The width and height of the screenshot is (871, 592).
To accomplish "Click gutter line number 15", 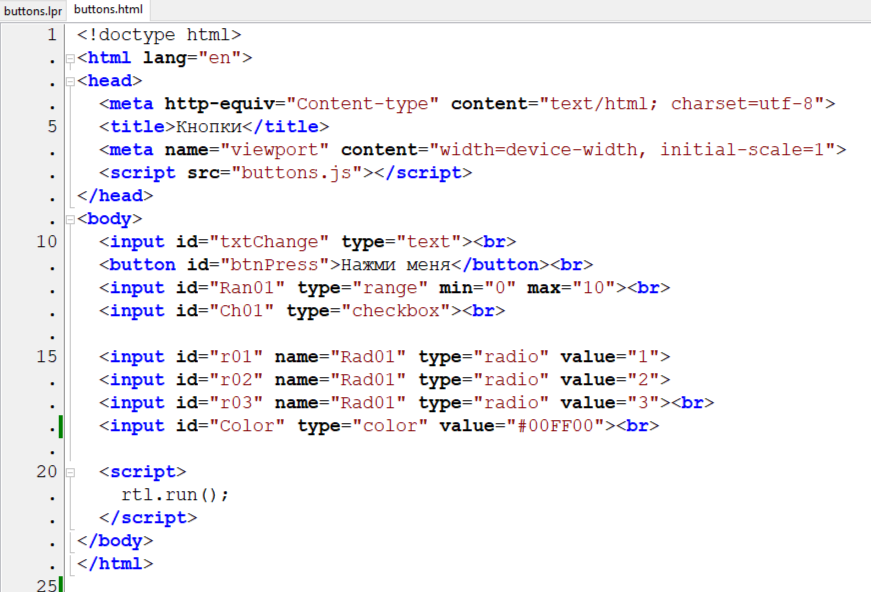I will pos(47,357).
